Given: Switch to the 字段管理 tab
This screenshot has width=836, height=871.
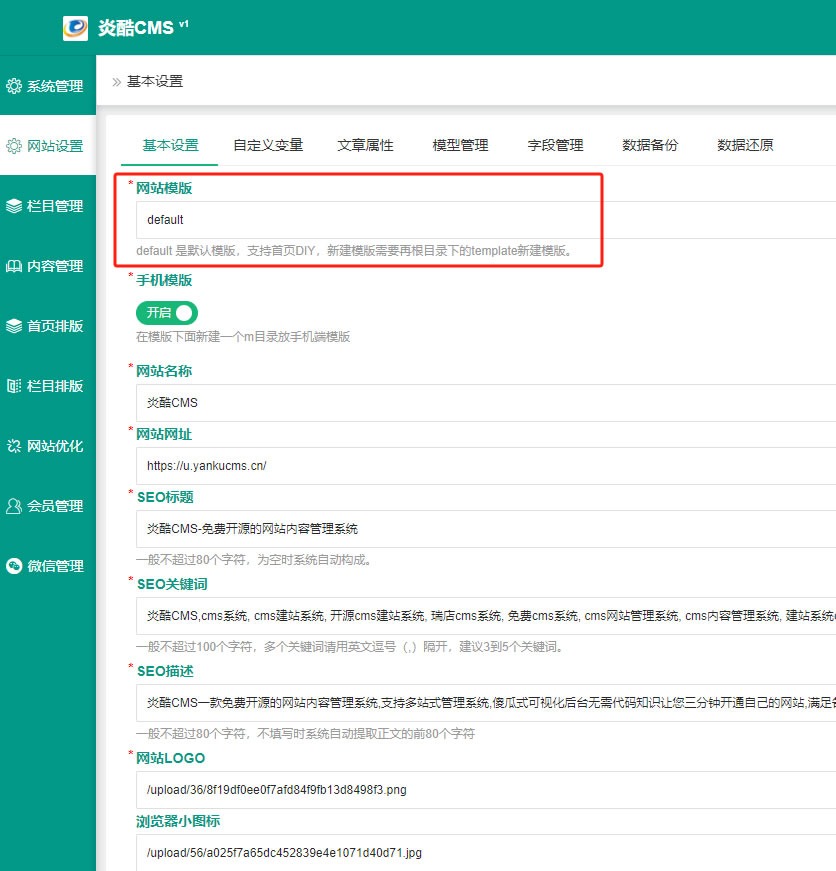Looking at the screenshot, I should (x=555, y=146).
